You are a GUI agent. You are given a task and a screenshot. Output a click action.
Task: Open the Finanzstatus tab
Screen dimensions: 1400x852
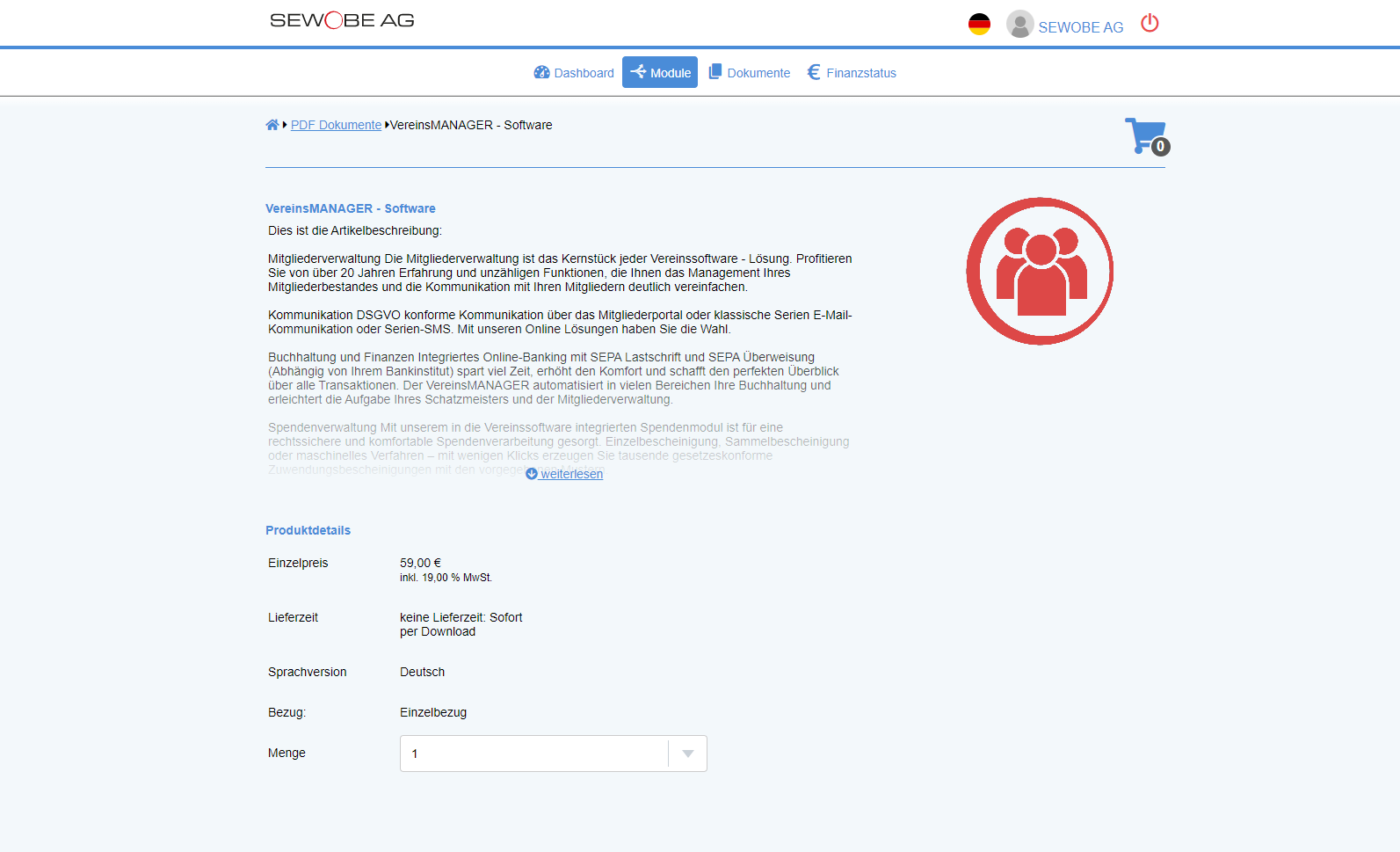852,73
